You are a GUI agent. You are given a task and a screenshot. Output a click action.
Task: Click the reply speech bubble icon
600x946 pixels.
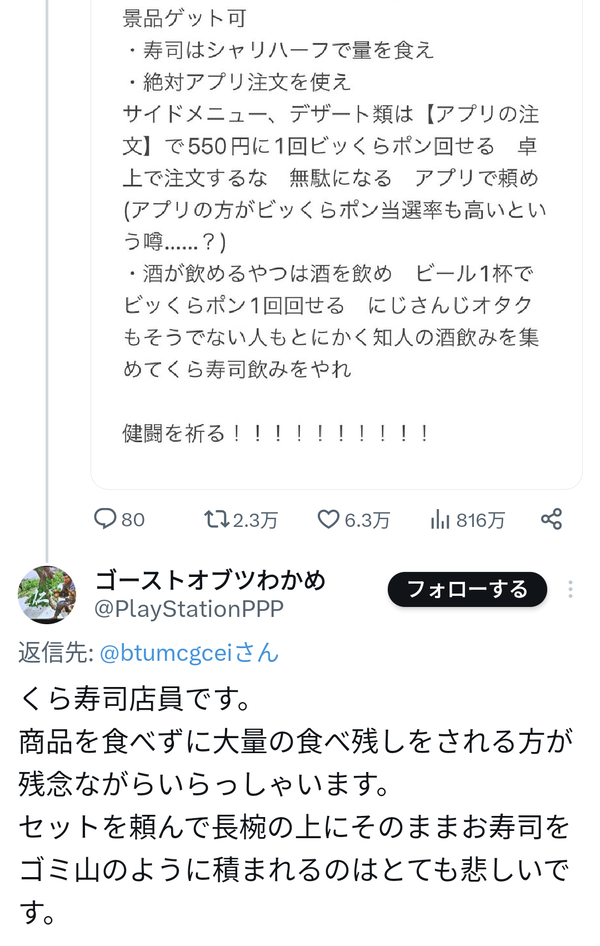click(x=105, y=519)
